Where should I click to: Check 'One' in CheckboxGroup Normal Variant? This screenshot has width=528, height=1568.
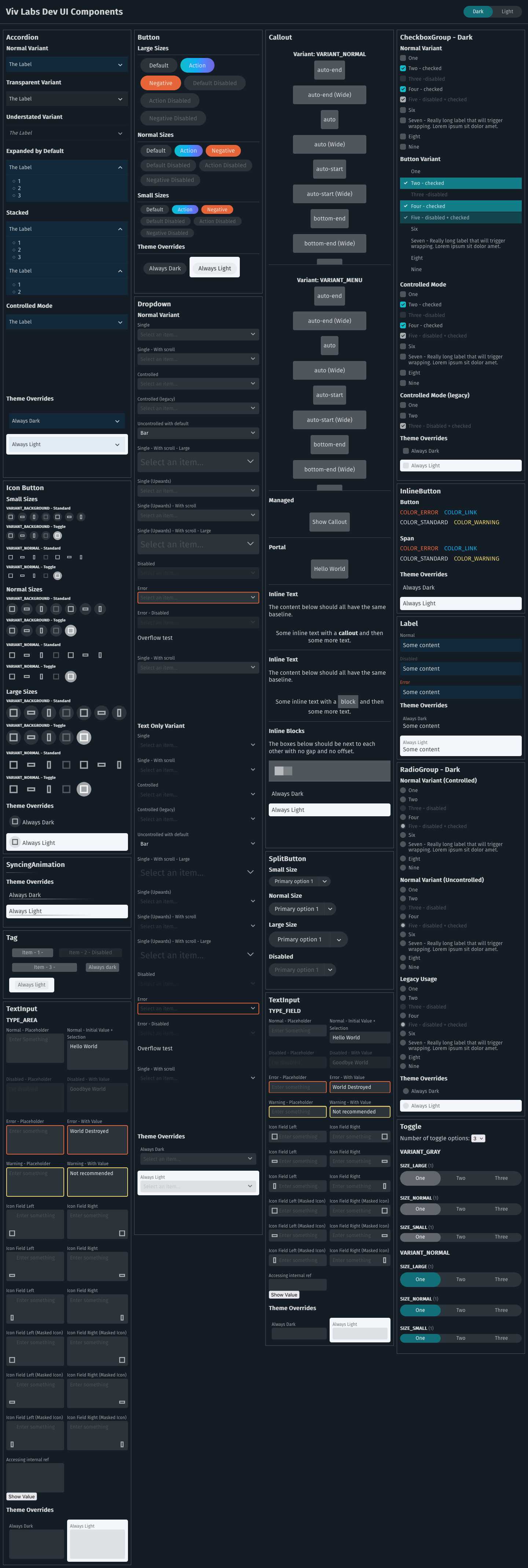pyautogui.click(x=403, y=58)
